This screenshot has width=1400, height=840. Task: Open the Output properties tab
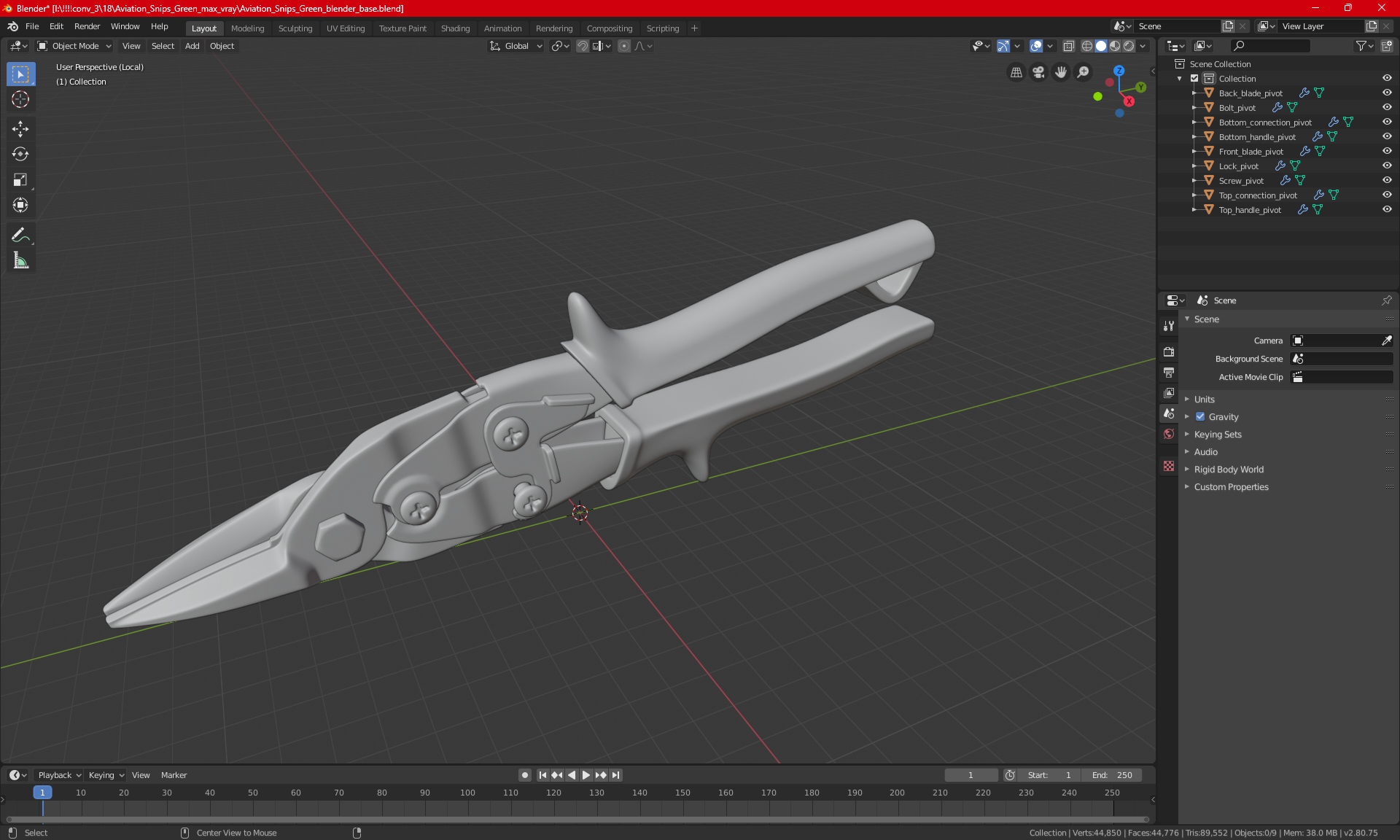[x=1169, y=373]
